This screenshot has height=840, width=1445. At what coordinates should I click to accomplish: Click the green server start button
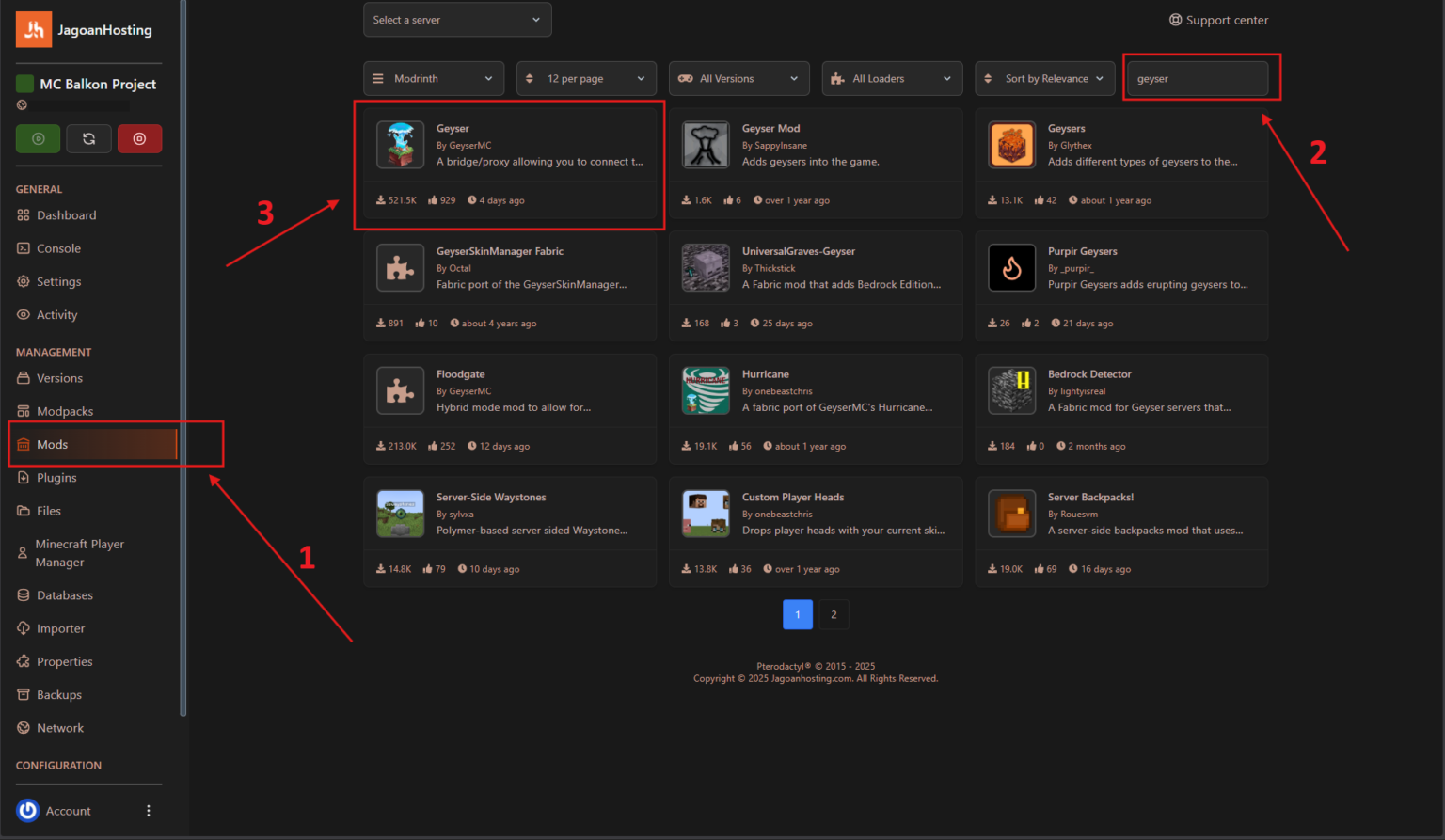tap(38, 138)
